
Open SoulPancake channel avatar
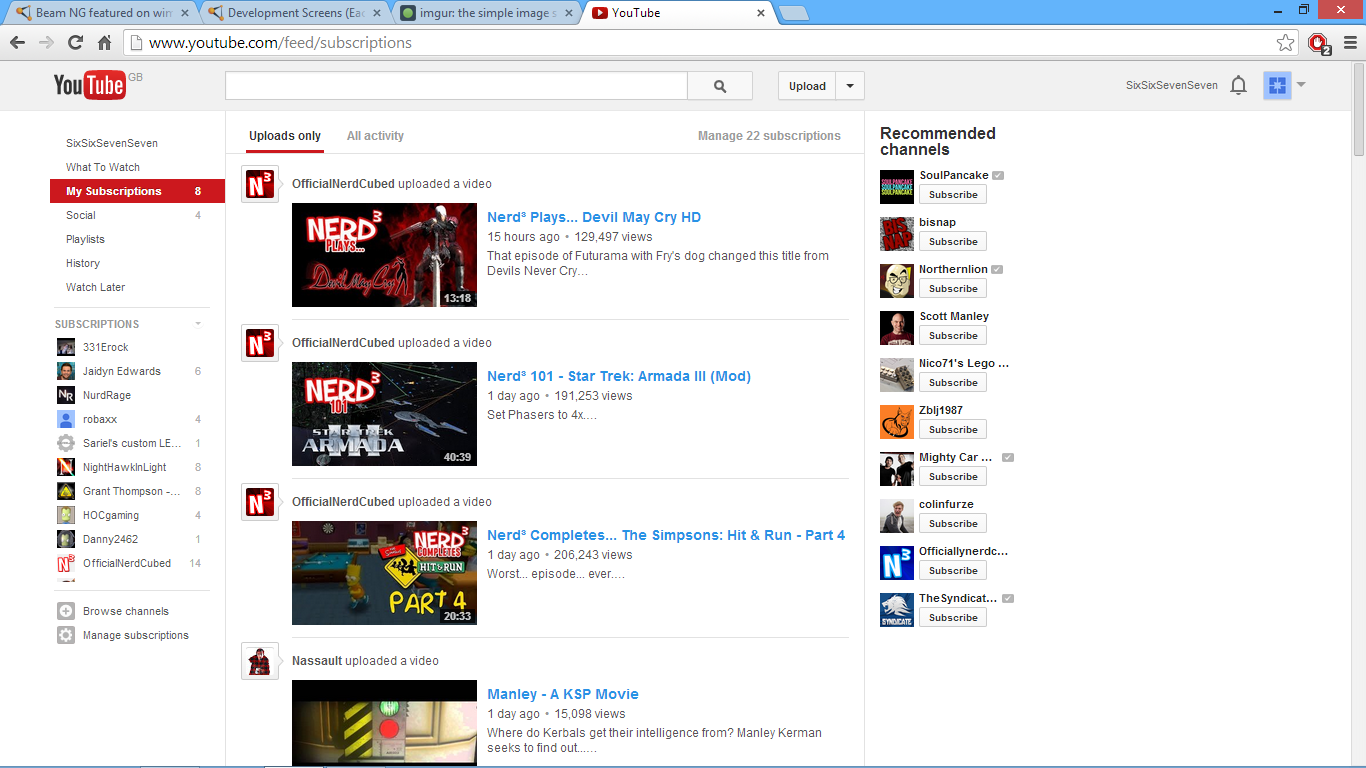[897, 187]
